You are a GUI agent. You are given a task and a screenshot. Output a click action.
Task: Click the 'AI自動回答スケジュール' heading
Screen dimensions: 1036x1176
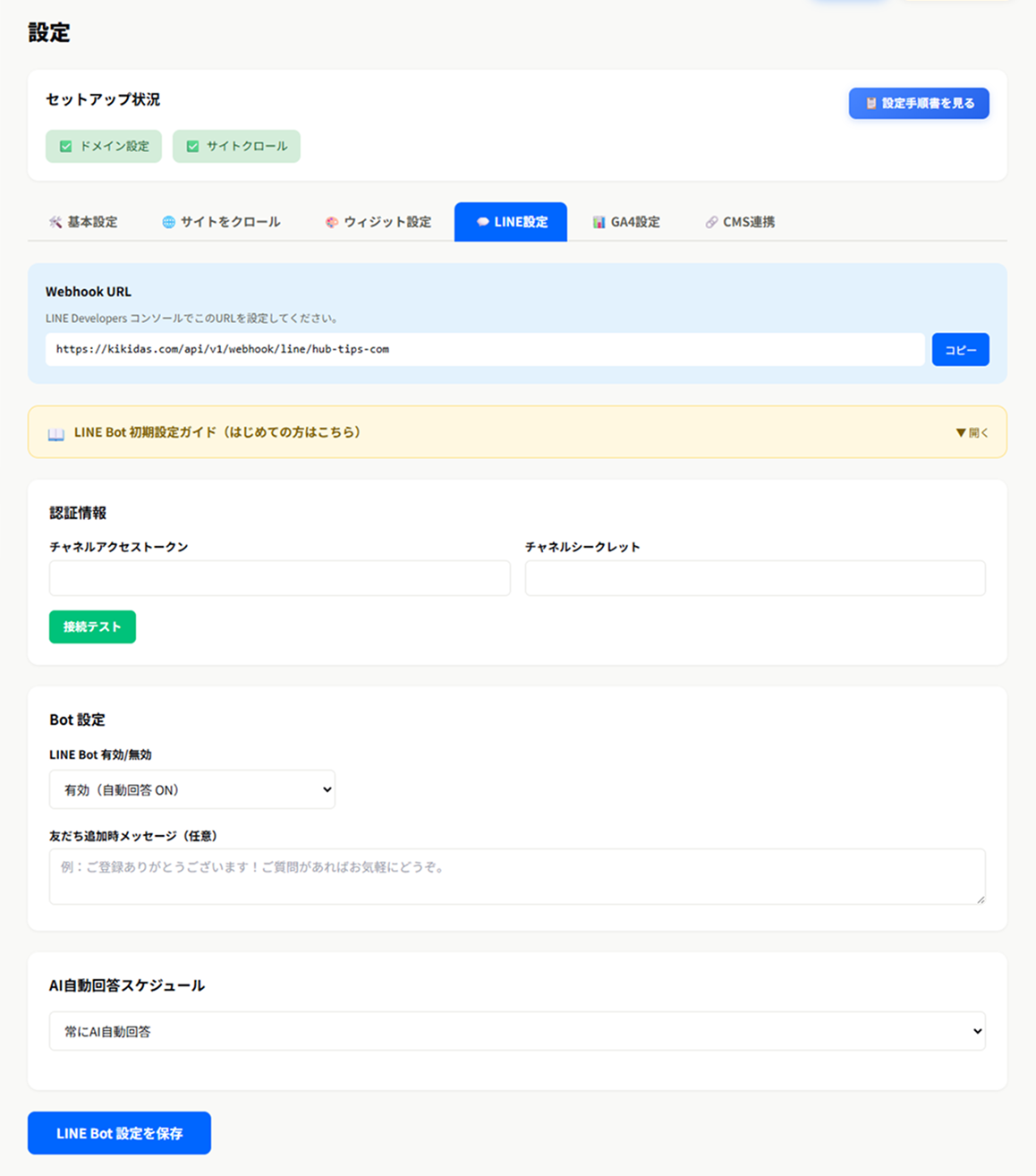point(127,985)
